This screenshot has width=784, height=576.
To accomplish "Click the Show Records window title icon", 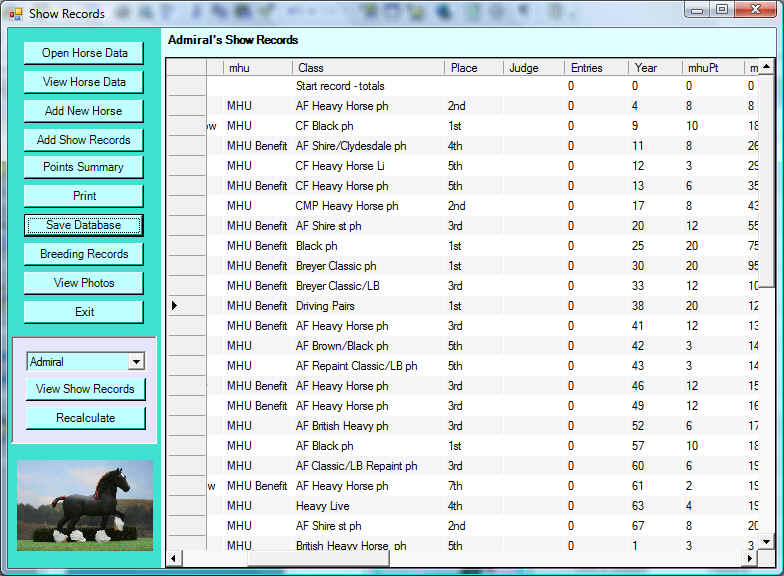I will [15, 13].
